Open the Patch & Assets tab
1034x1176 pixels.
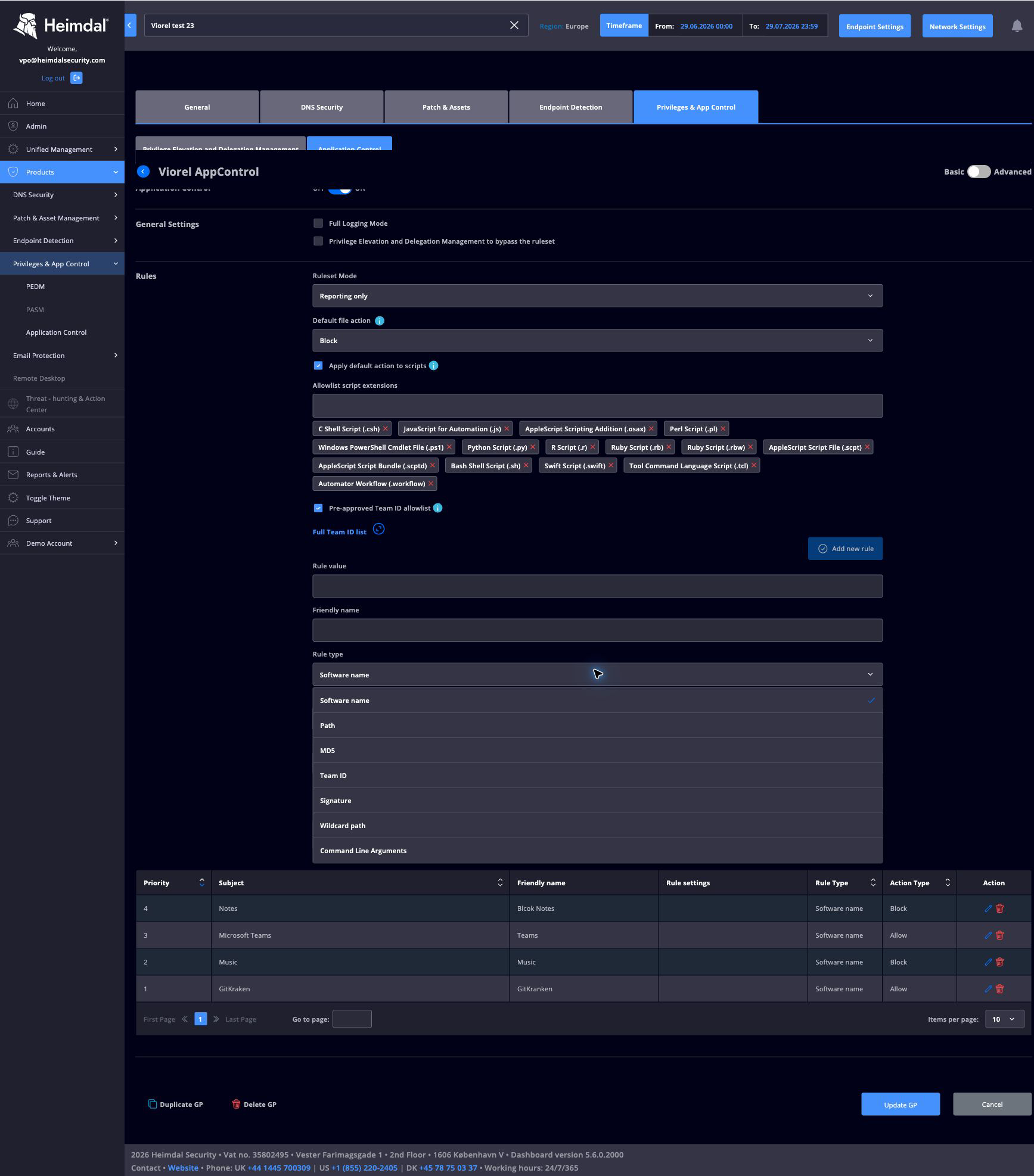[446, 107]
